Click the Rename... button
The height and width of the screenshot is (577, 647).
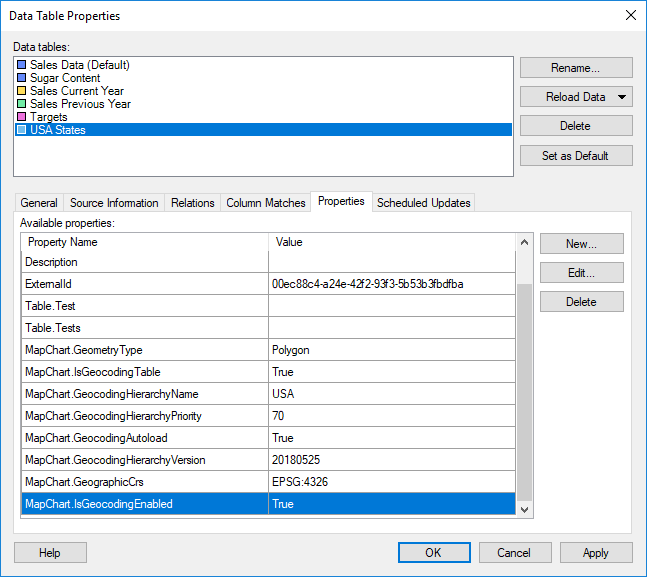tap(576, 68)
